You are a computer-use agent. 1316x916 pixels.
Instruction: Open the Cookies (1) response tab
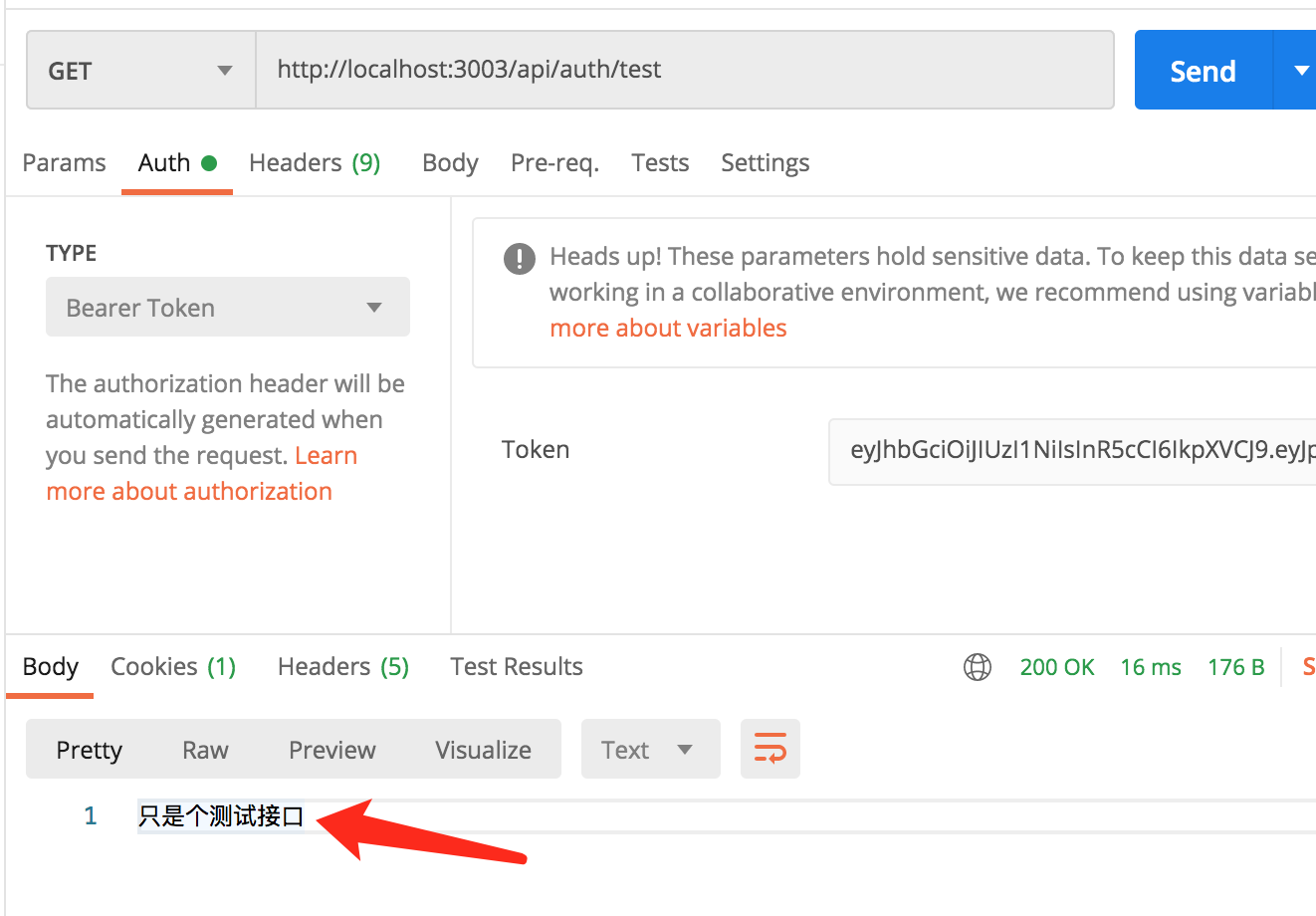click(x=173, y=666)
